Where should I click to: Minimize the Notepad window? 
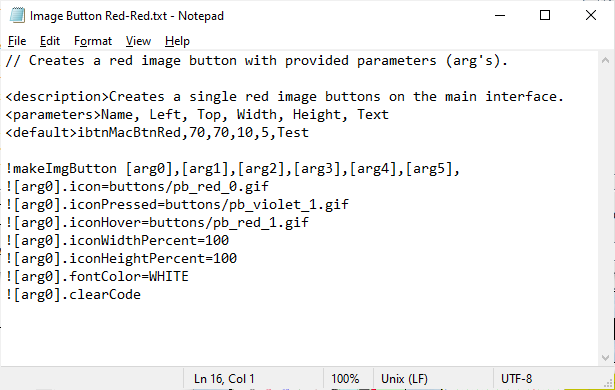click(x=500, y=16)
